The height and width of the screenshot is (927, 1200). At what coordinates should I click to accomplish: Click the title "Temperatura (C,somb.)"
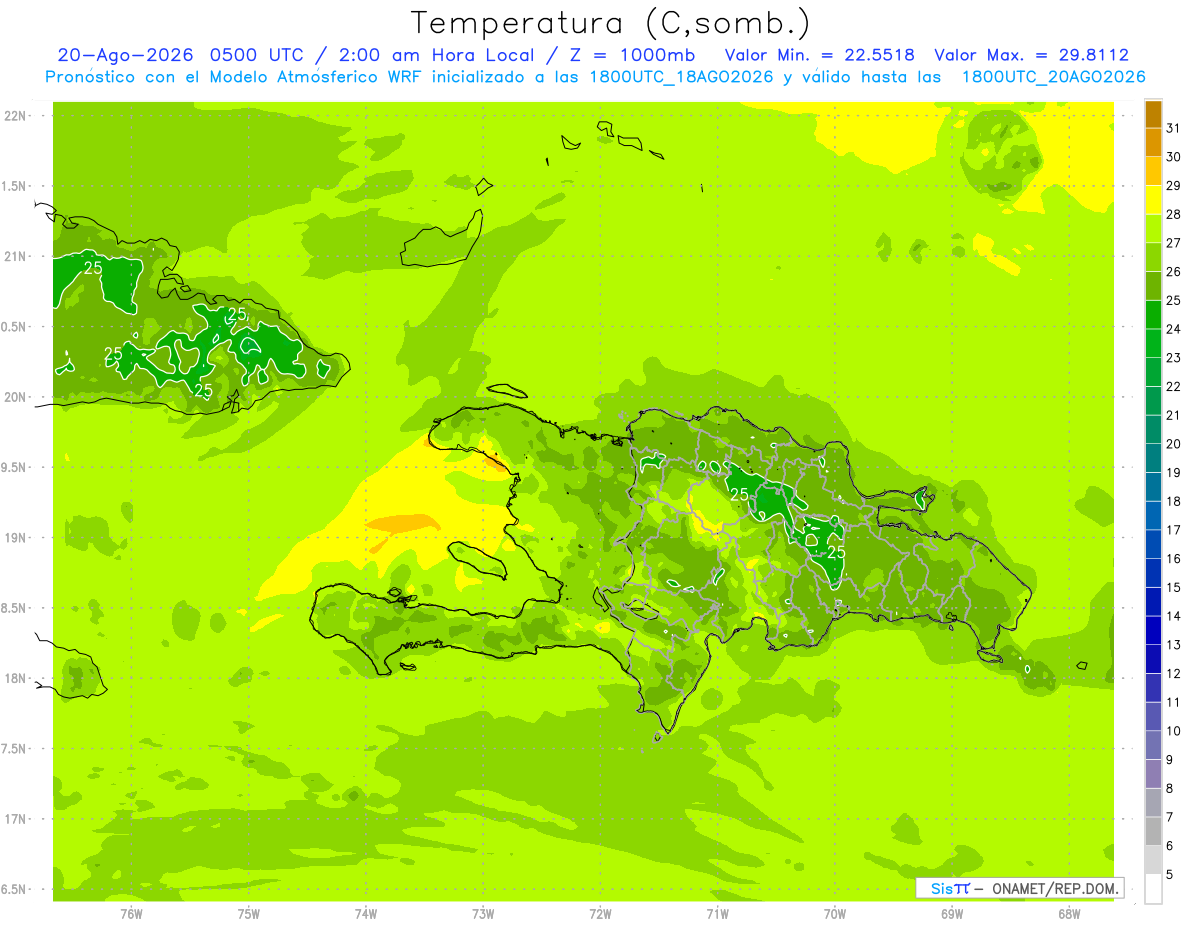611,23
